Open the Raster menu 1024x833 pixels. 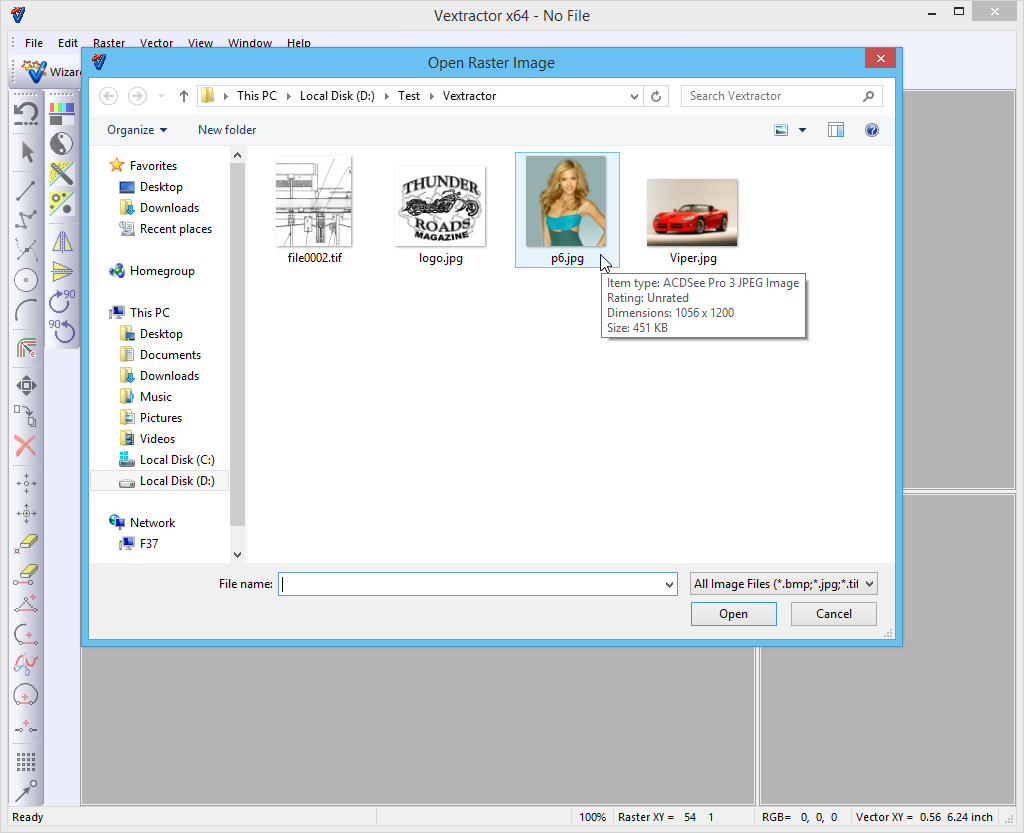109,43
